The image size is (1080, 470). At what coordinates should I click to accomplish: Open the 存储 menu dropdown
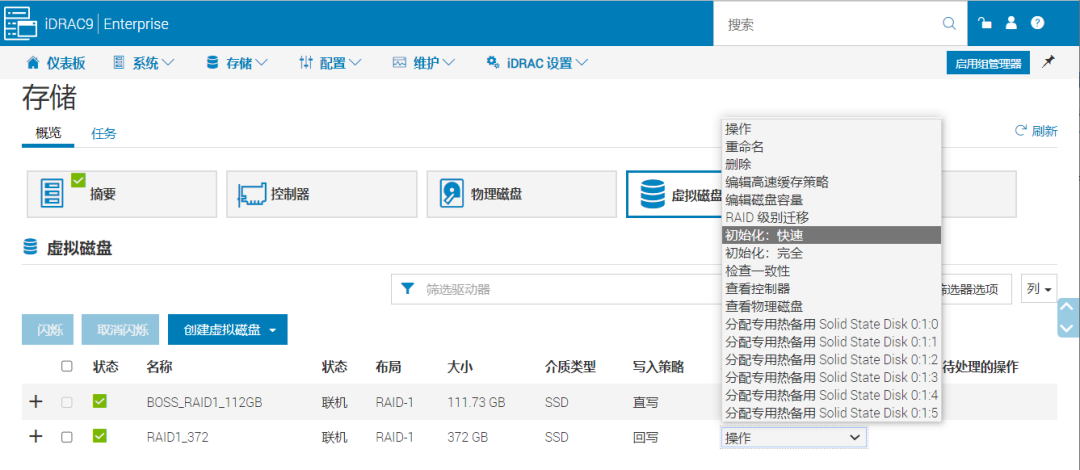[237, 63]
